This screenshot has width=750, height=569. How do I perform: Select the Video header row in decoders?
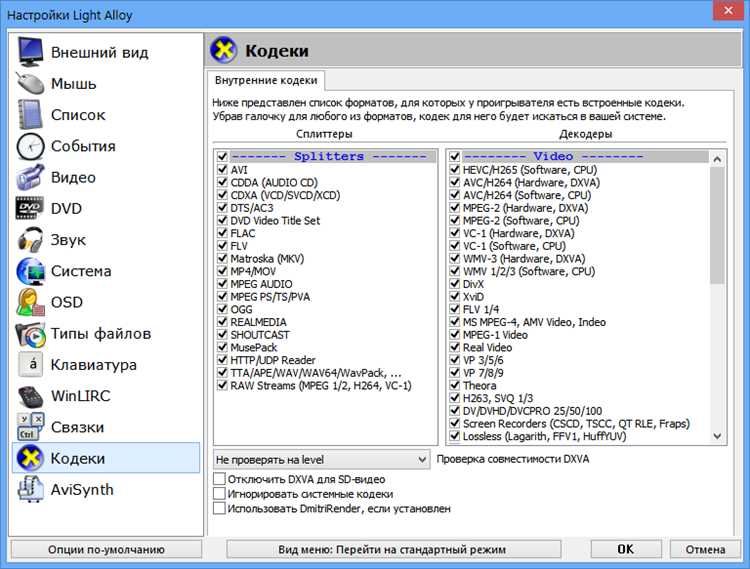[x=579, y=156]
